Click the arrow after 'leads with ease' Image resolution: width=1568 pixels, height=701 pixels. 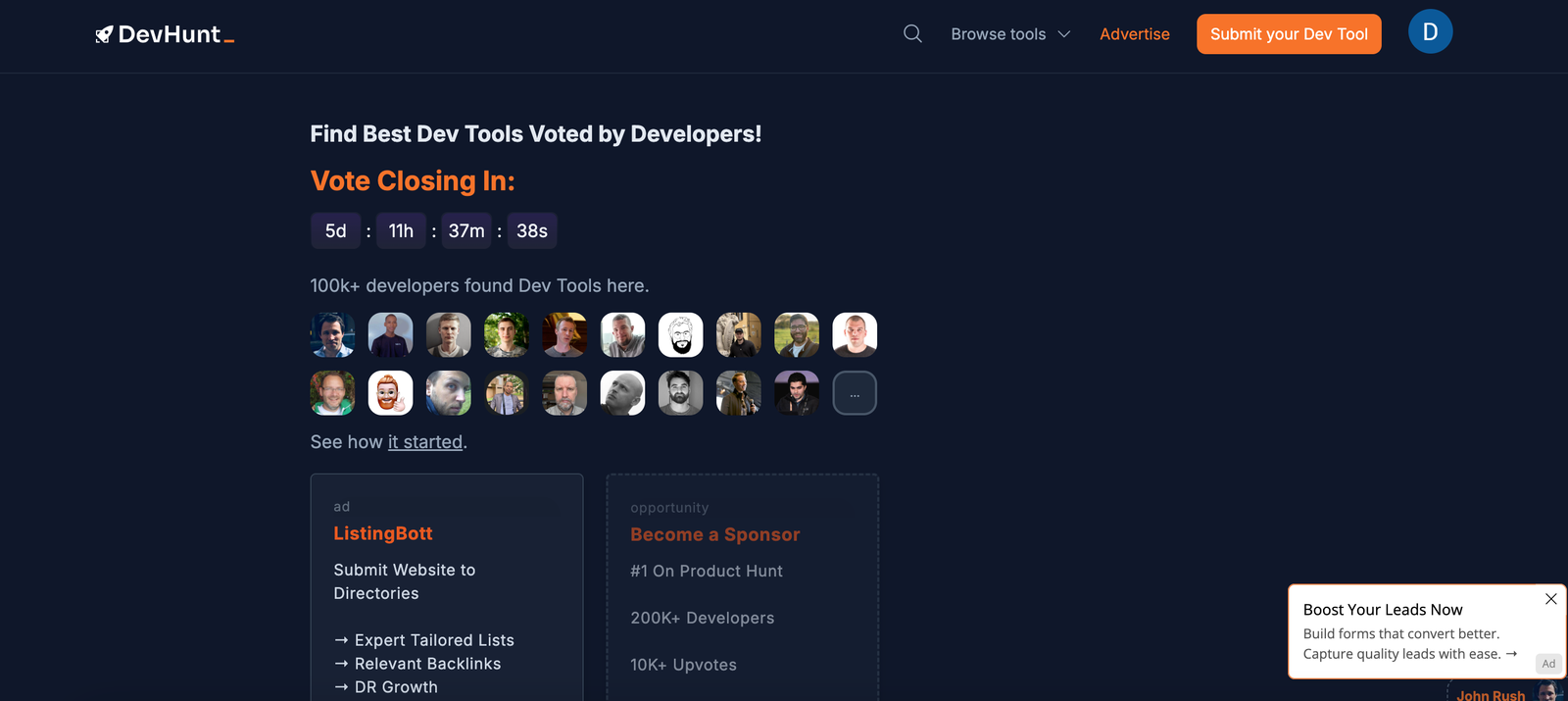click(1511, 654)
